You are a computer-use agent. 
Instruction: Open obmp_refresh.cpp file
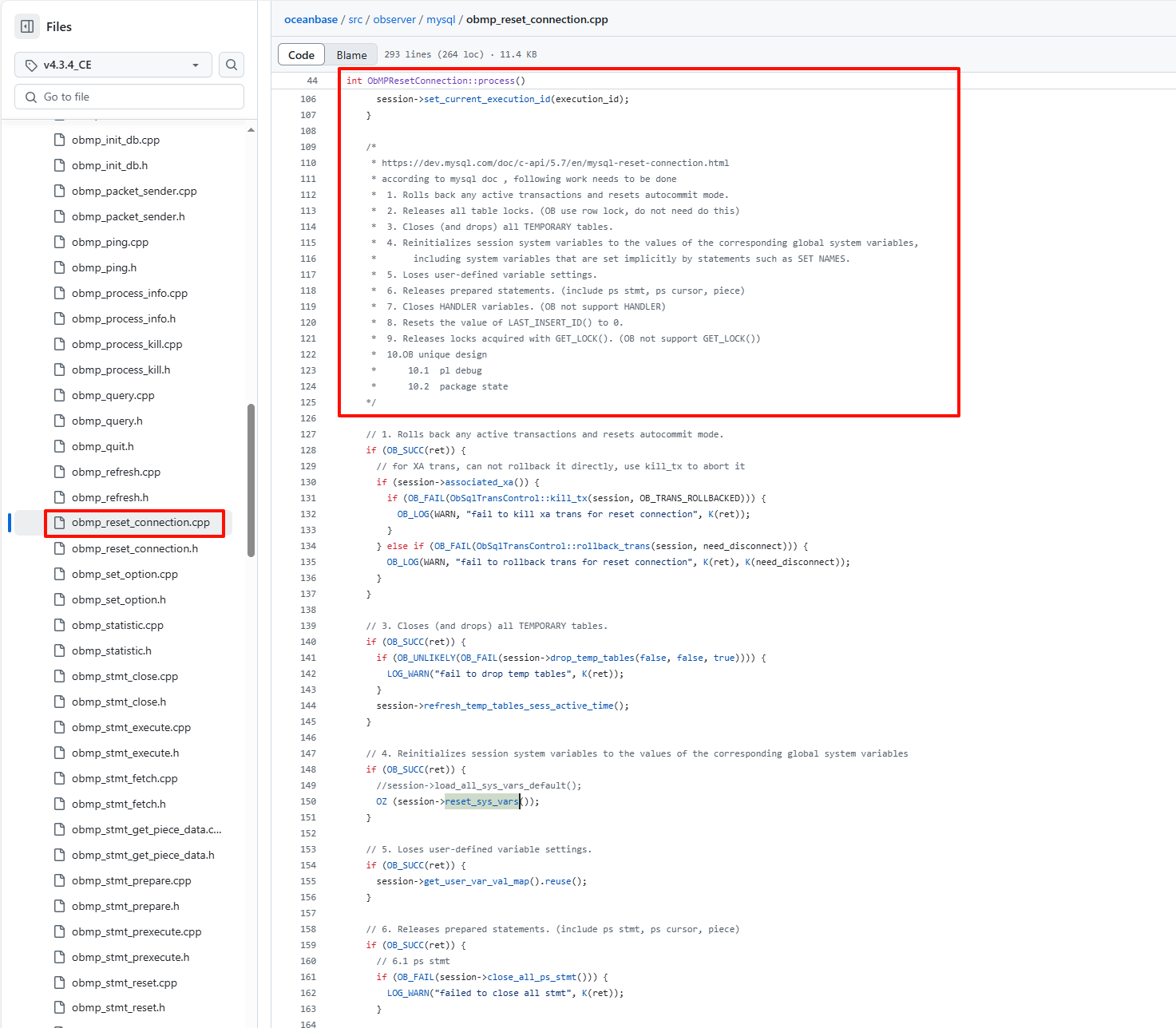116,472
